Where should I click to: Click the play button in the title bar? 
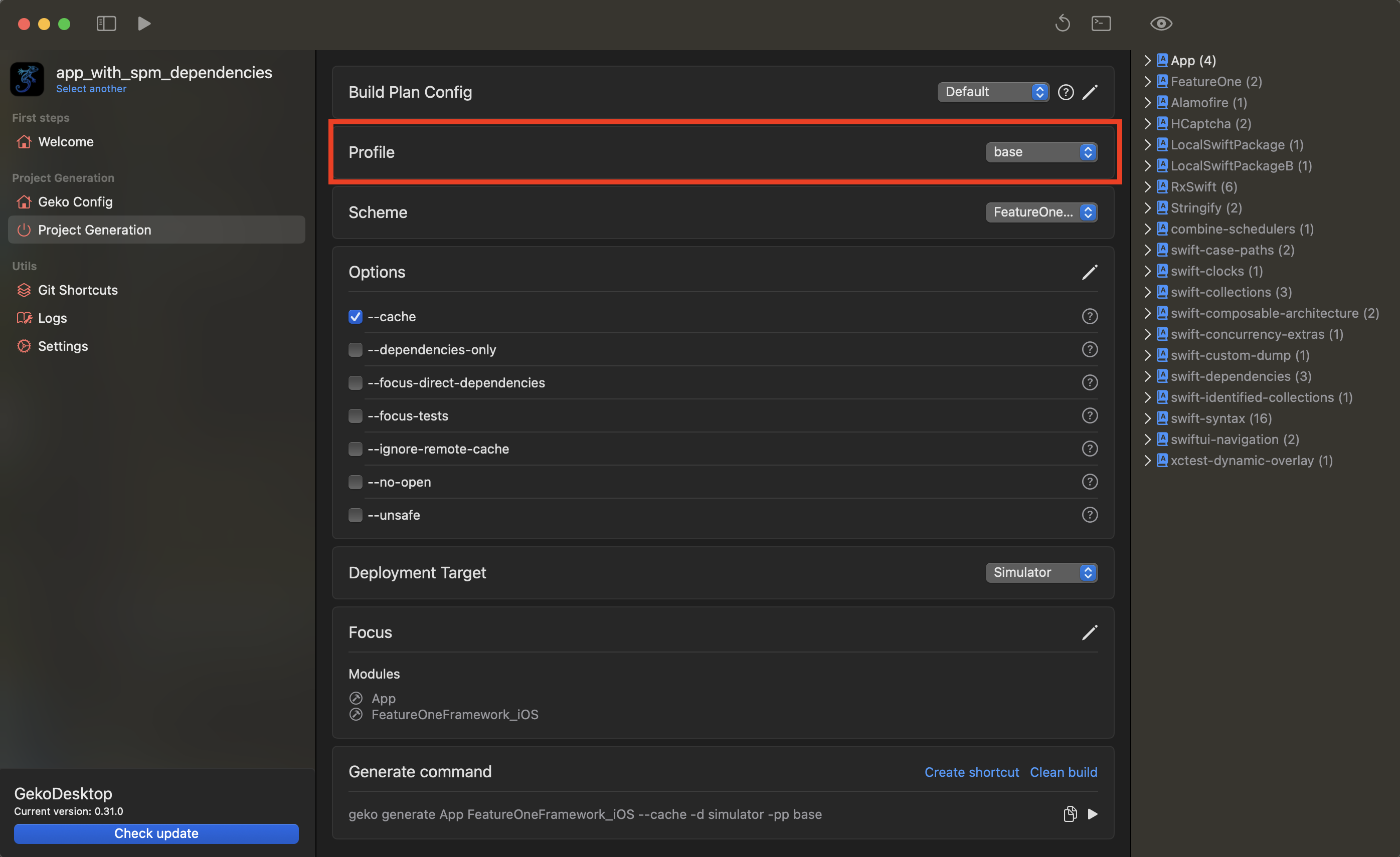(x=144, y=23)
